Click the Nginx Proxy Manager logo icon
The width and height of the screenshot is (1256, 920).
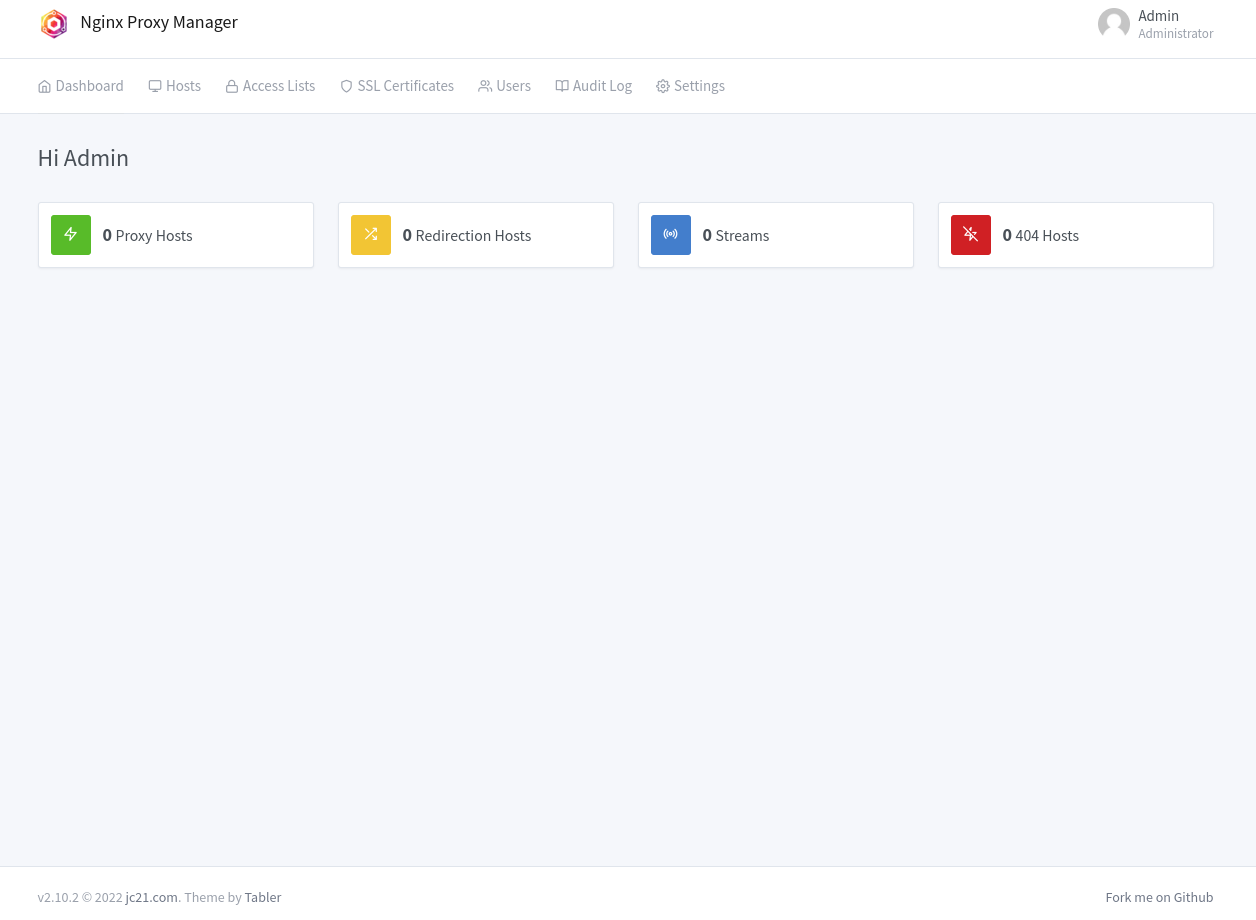[54, 24]
